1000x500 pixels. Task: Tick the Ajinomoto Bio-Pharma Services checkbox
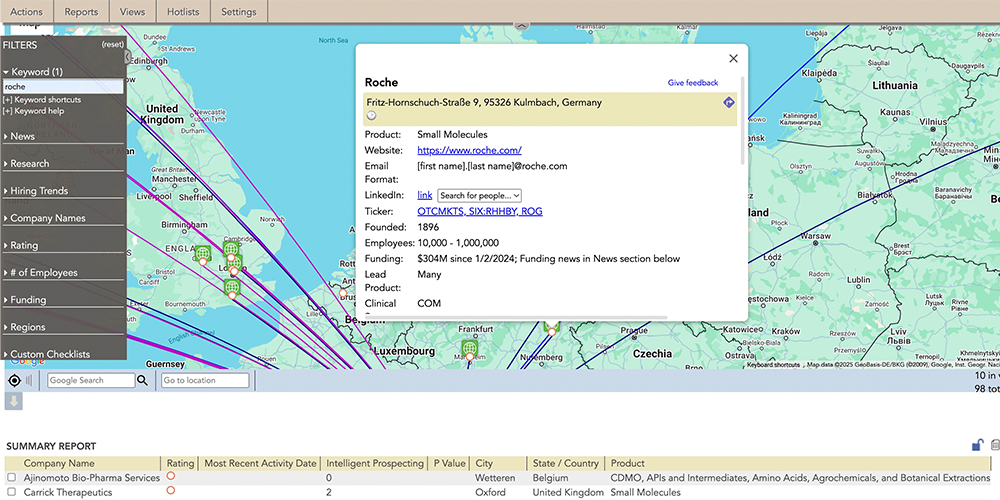tap(11, 477)
